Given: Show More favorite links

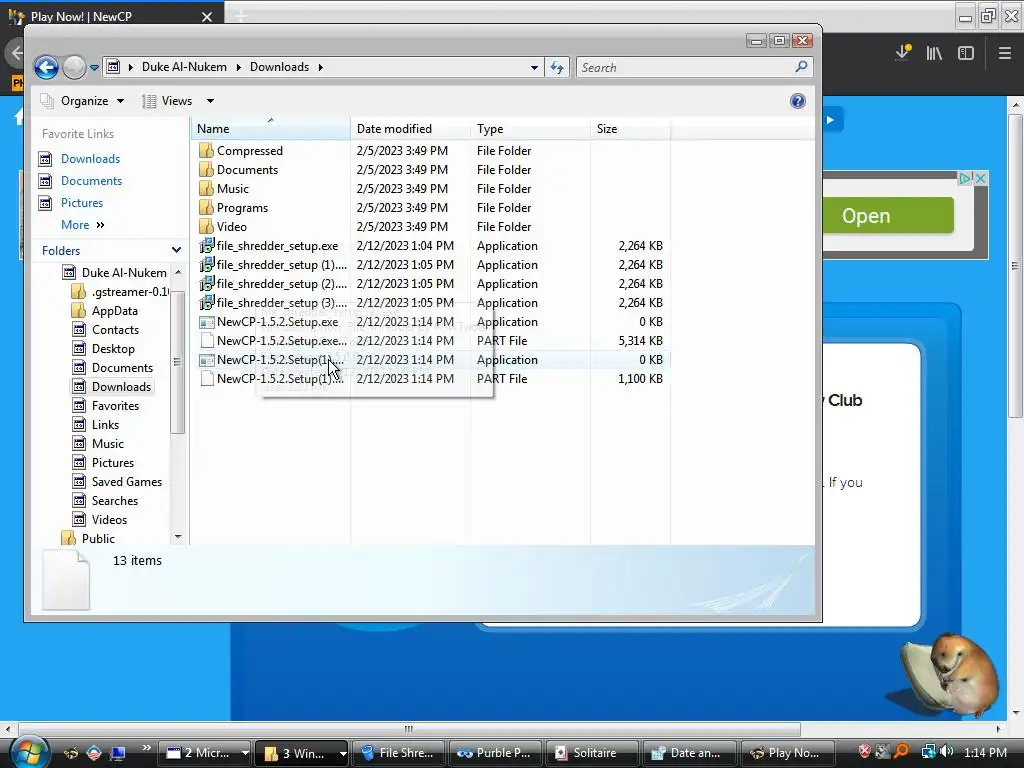Looking at the screenshot, I should tap(82, 225).
